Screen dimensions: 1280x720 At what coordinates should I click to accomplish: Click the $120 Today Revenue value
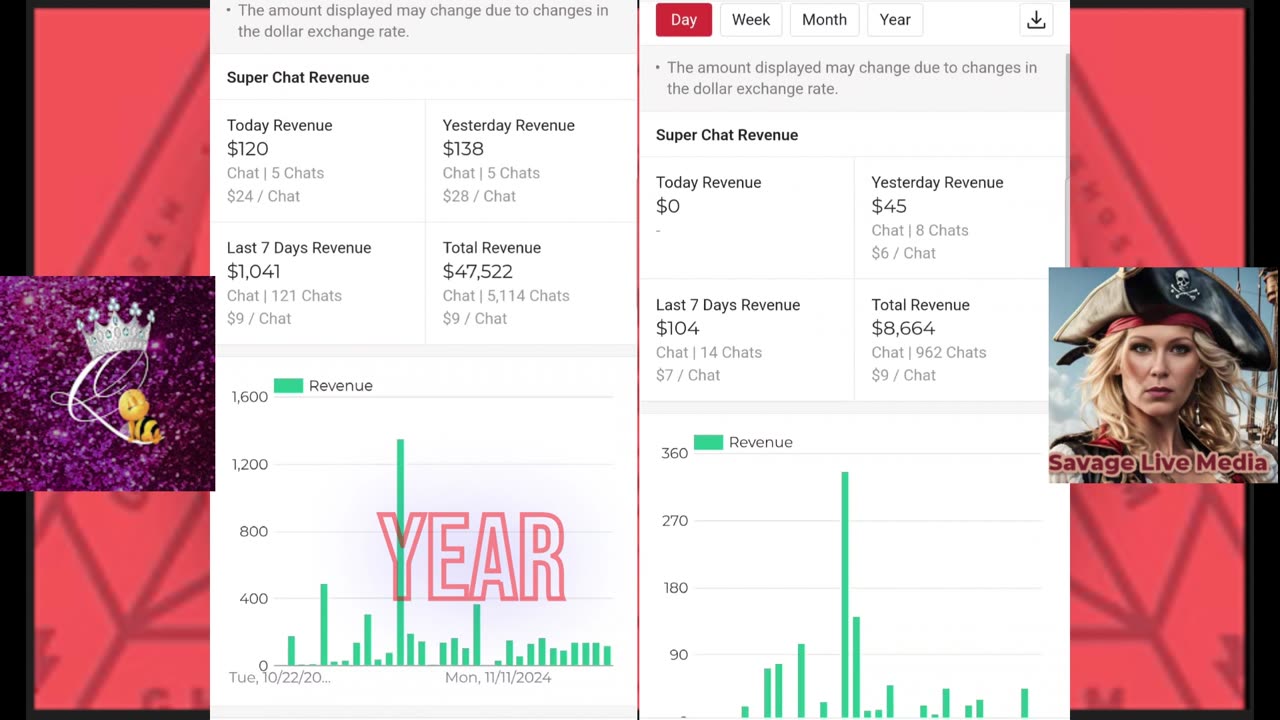248,149
